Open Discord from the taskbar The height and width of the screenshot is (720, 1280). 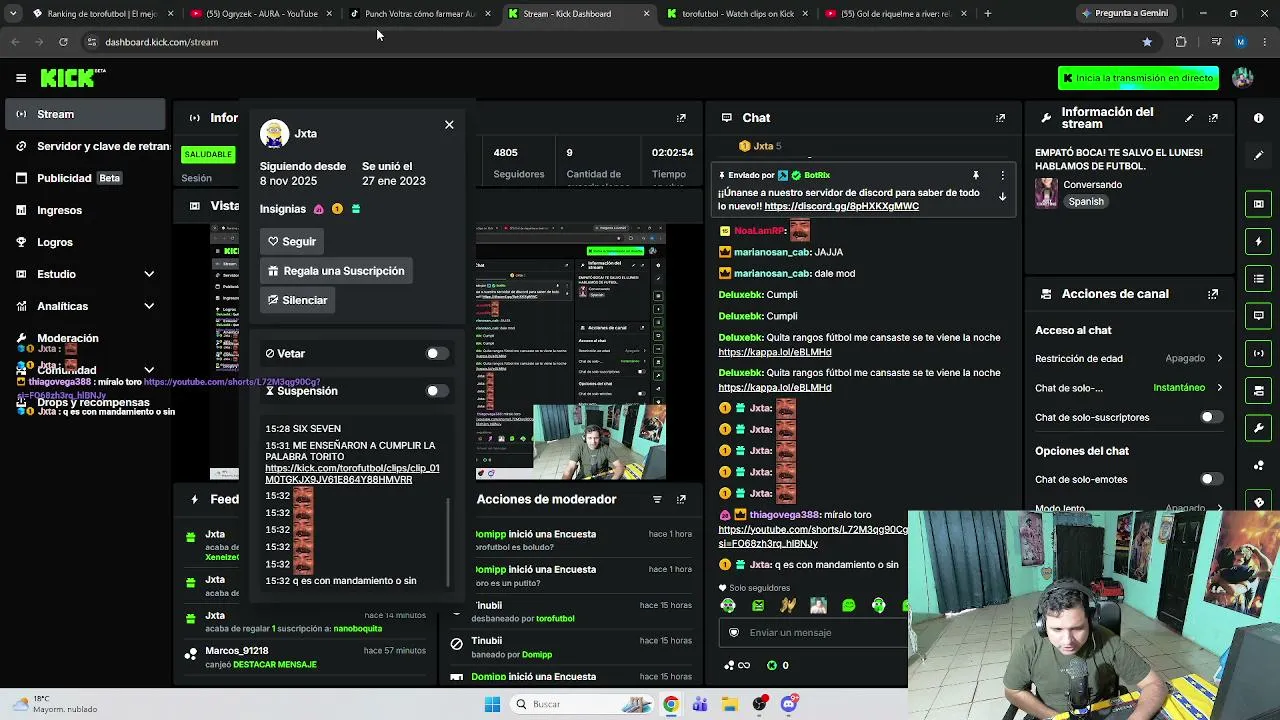[x=789, y=704]
